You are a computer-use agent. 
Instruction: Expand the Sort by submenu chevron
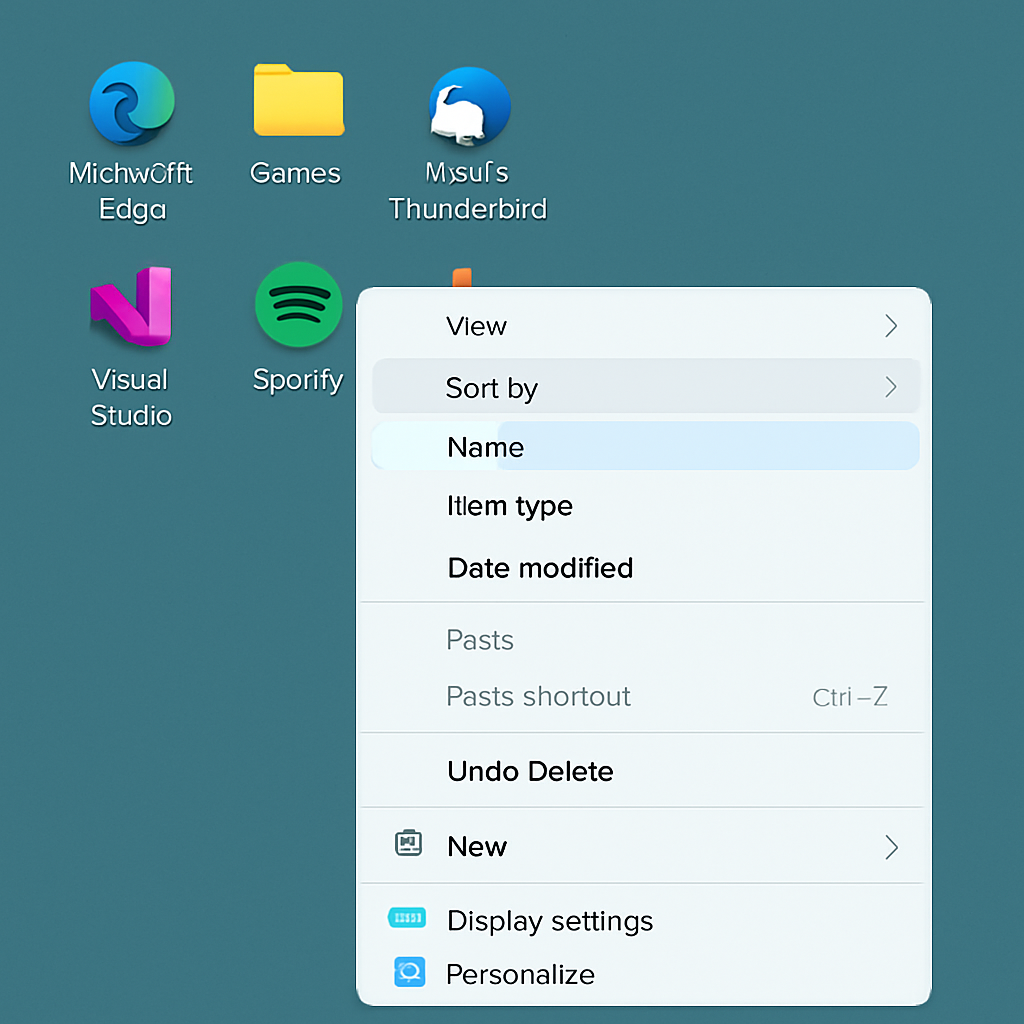tap(891, 387)
